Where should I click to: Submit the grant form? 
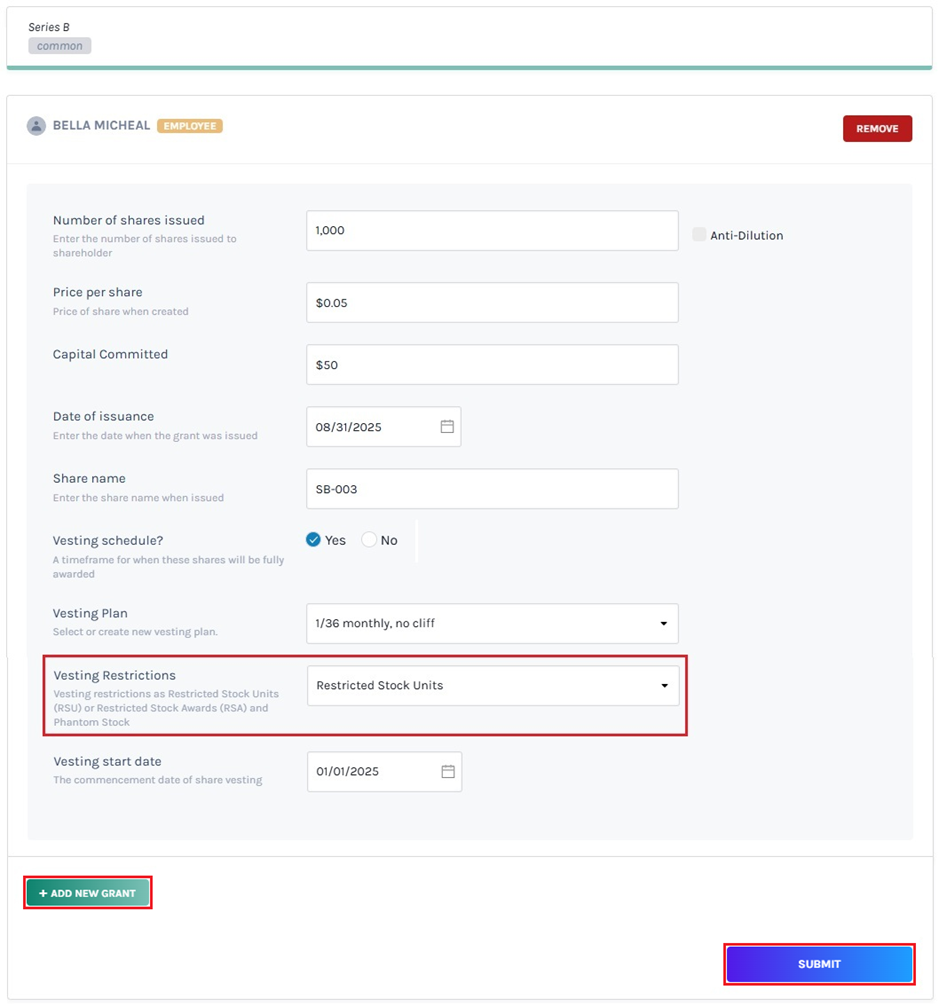click(818, 963)
